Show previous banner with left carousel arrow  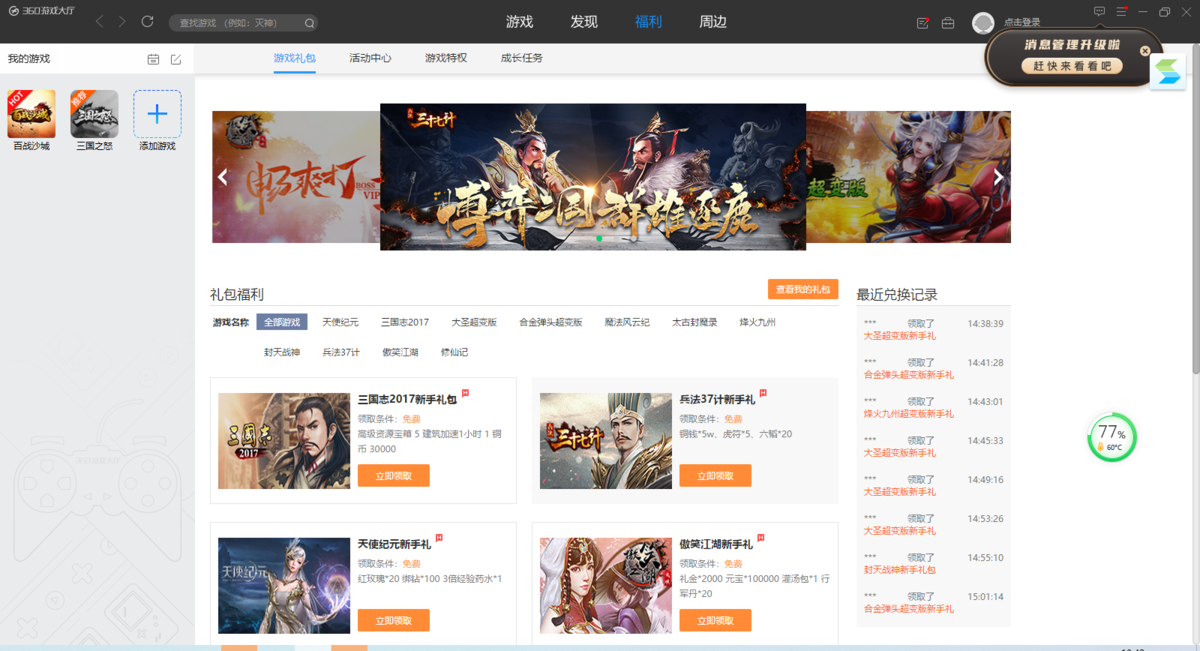pyautogui.click(x=223, y=177)
